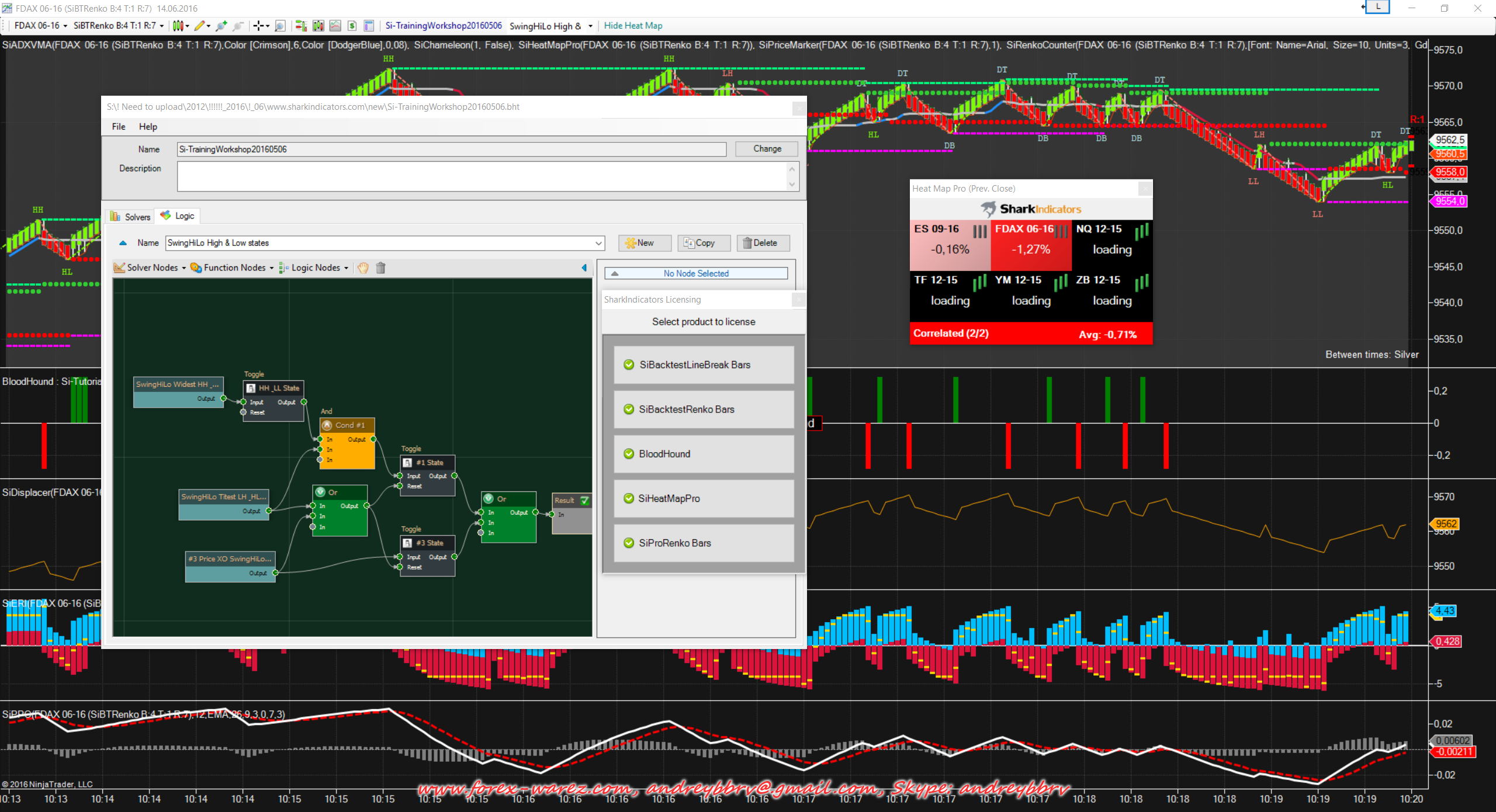
Task: Select the BloodHound license option
Action: tap(704, 454)
